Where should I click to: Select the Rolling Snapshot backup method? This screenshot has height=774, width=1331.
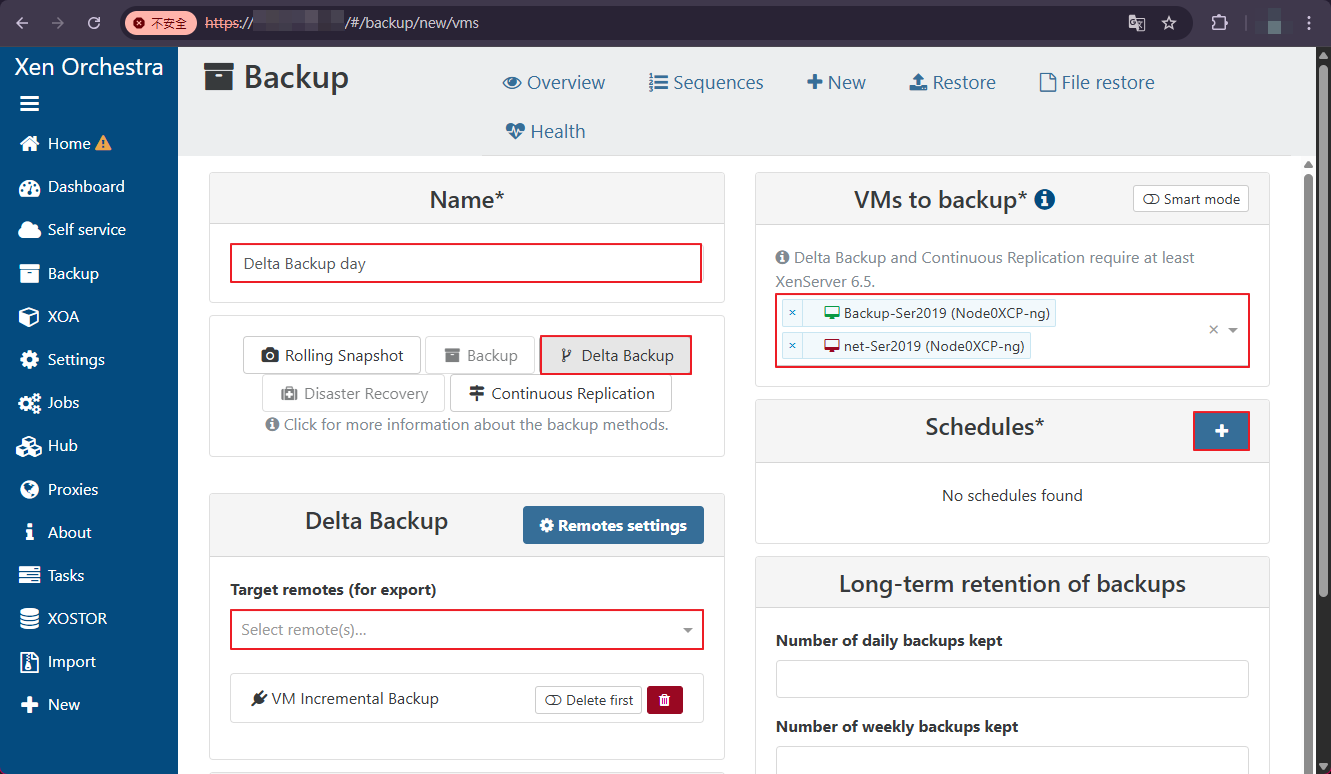[332, 355]
